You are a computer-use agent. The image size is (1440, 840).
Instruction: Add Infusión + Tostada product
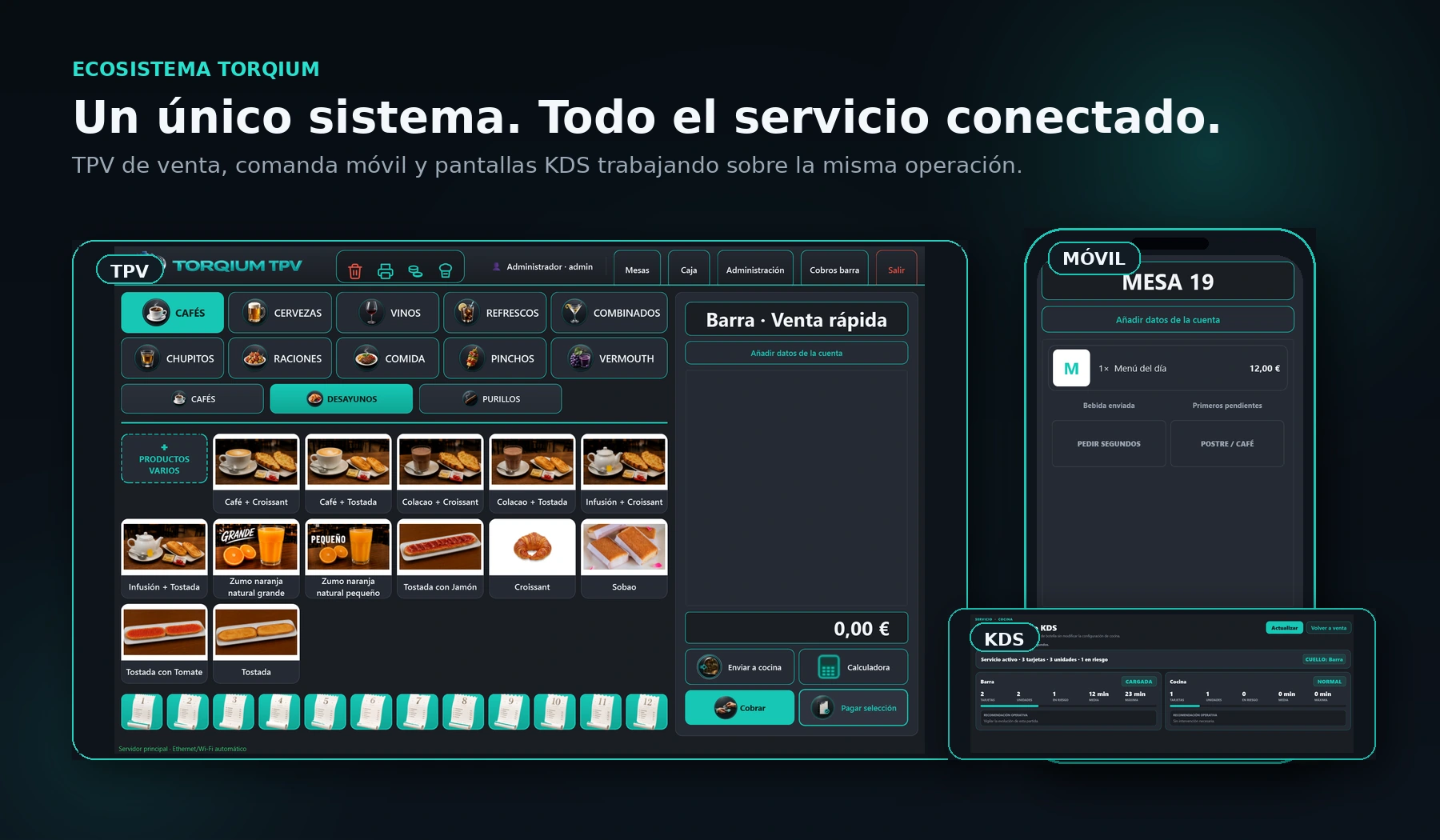click(164, 558)
